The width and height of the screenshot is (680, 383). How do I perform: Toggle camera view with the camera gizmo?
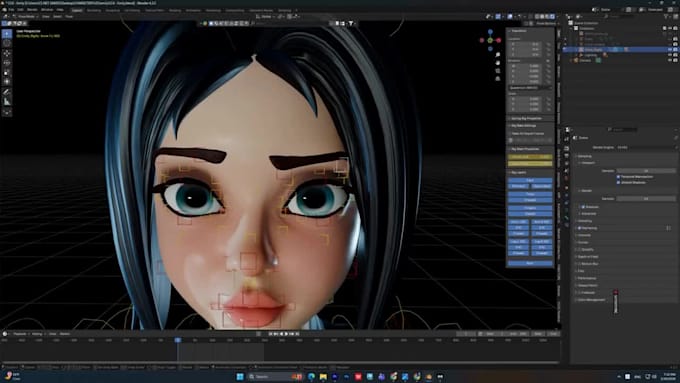point(498,71)
